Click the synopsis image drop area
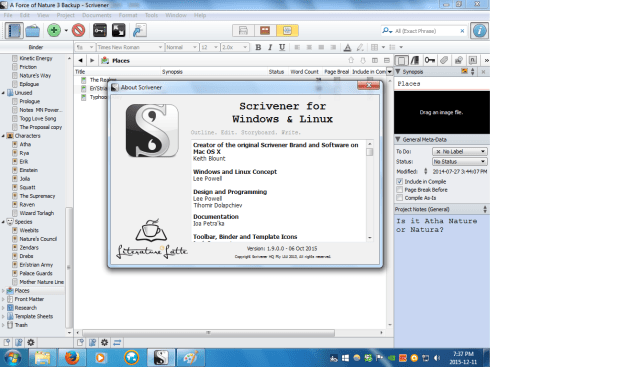Screen dimensions: 620x367 coord(441,112)
